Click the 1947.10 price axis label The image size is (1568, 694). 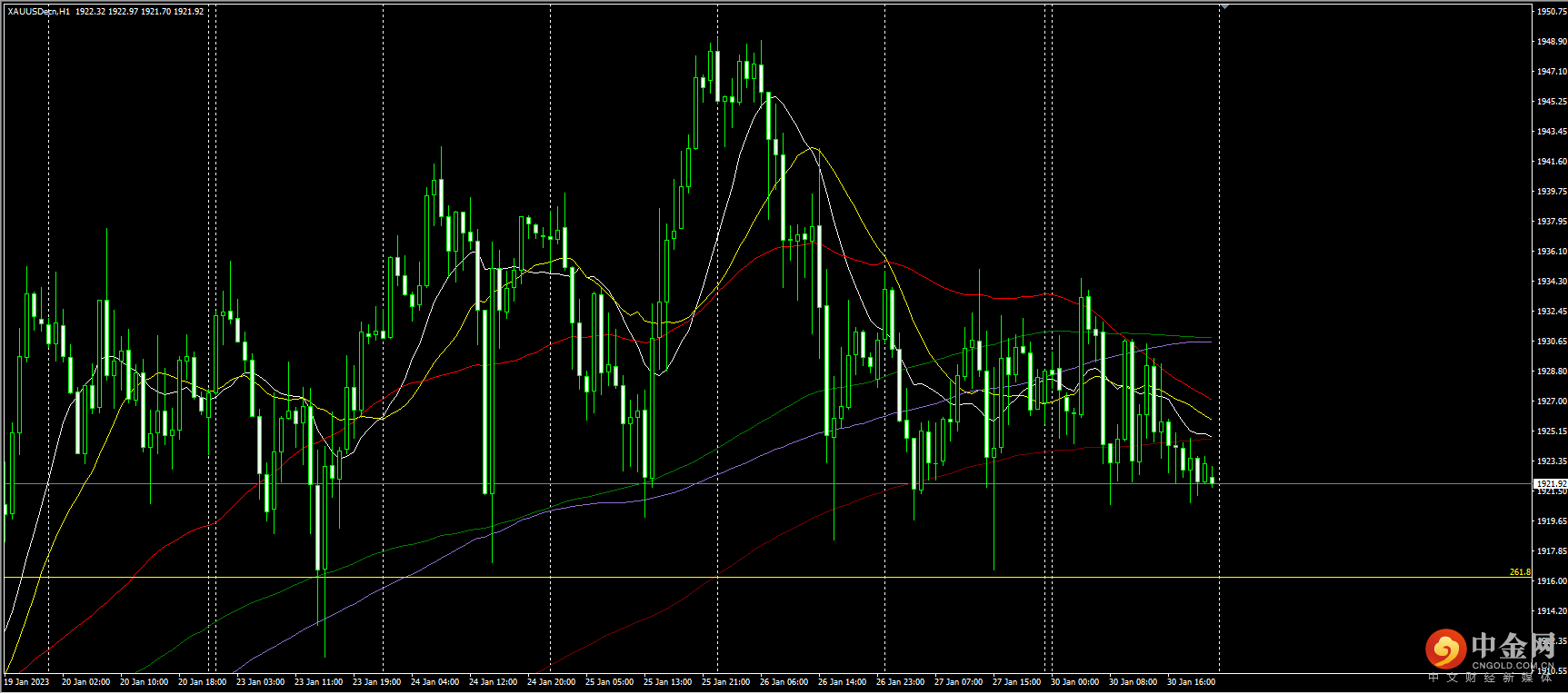[x=1552, y=72]
